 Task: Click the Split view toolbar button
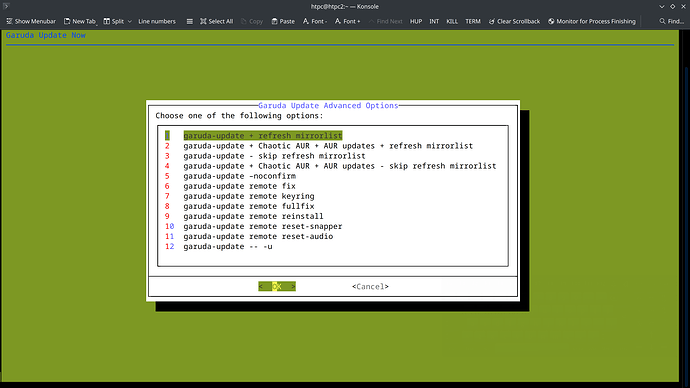114,21
